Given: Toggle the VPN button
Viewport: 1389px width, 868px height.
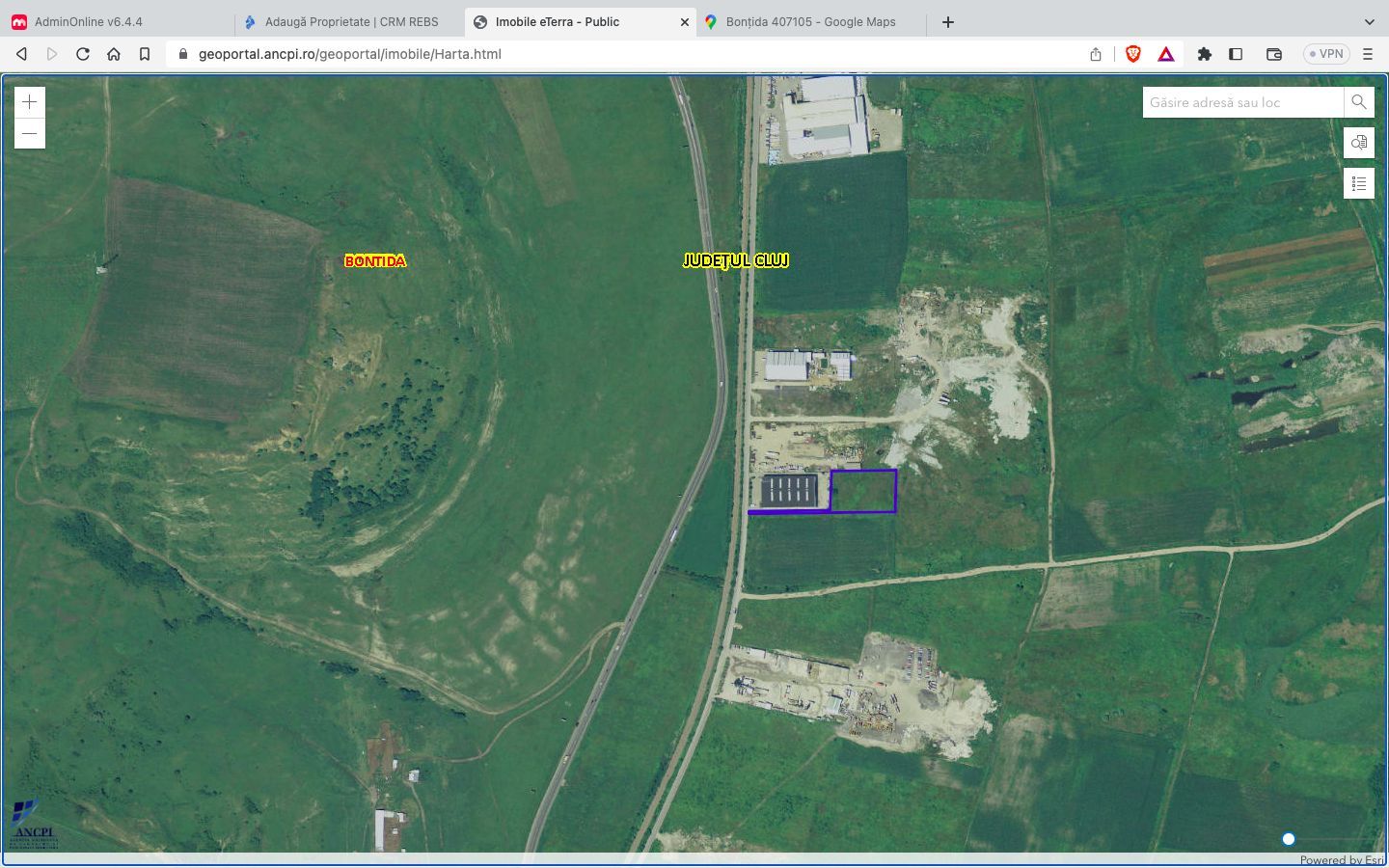Looking at the screenshot, I should tap(1326, 54).
